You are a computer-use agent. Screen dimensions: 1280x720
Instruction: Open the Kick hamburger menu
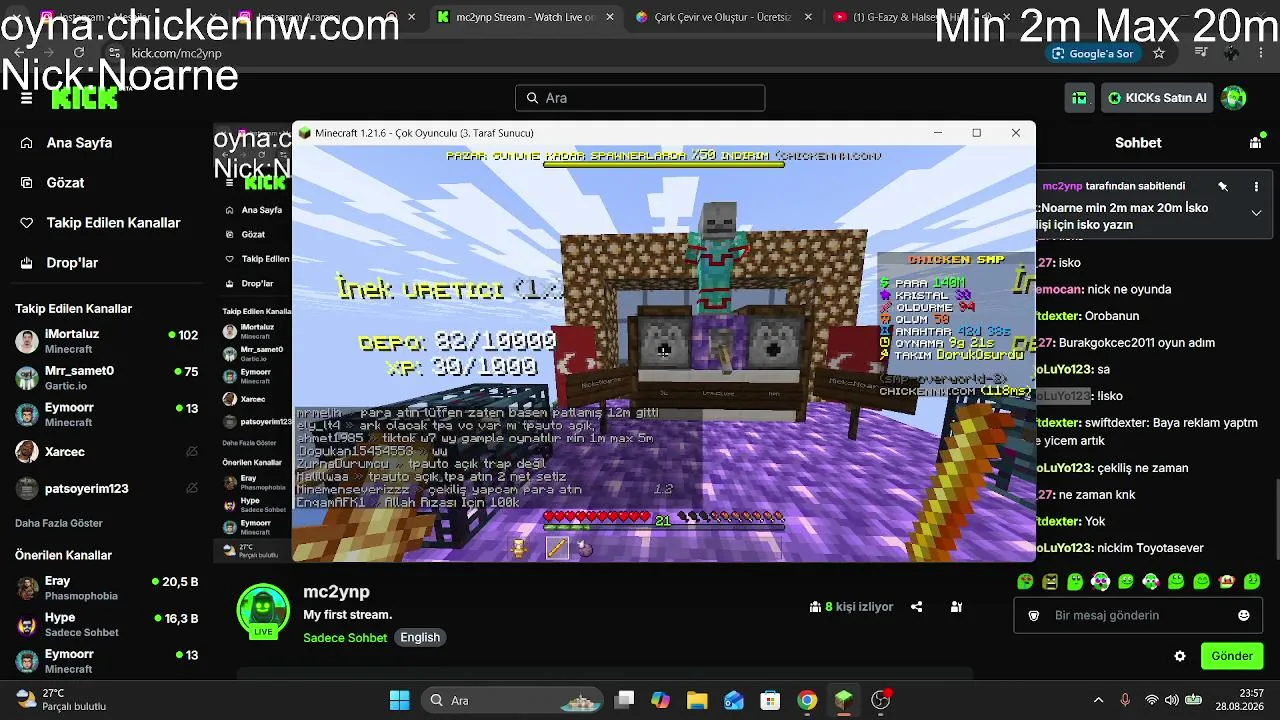(27, 98)
